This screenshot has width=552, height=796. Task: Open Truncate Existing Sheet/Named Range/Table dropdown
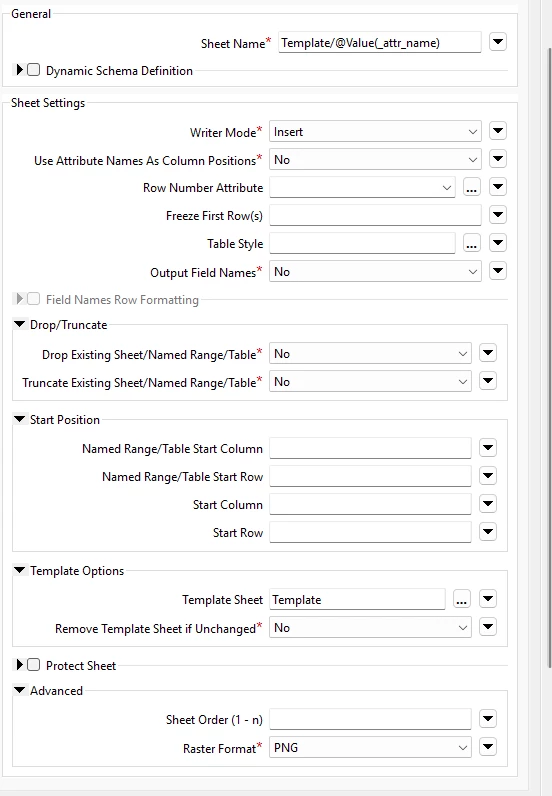(x=370, y=382)
